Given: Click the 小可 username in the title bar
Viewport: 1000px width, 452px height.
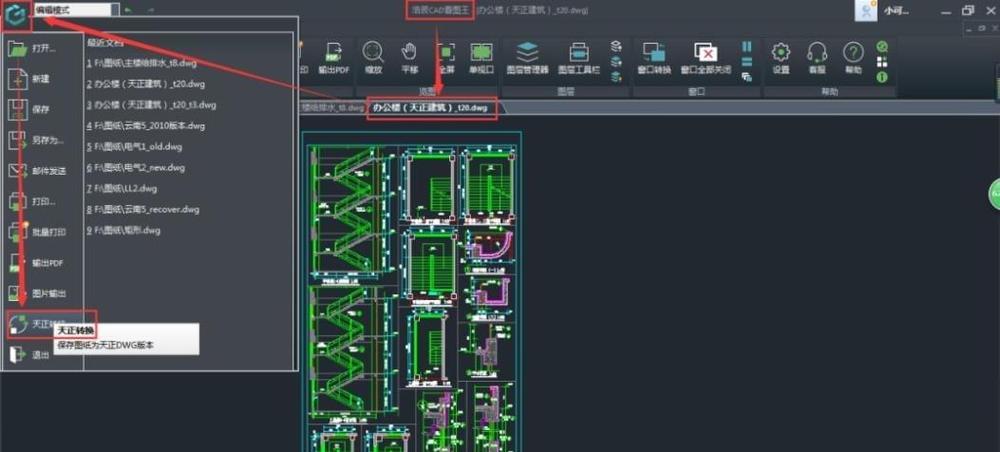Looking at the screenshot, I should [x=896, y=11].
